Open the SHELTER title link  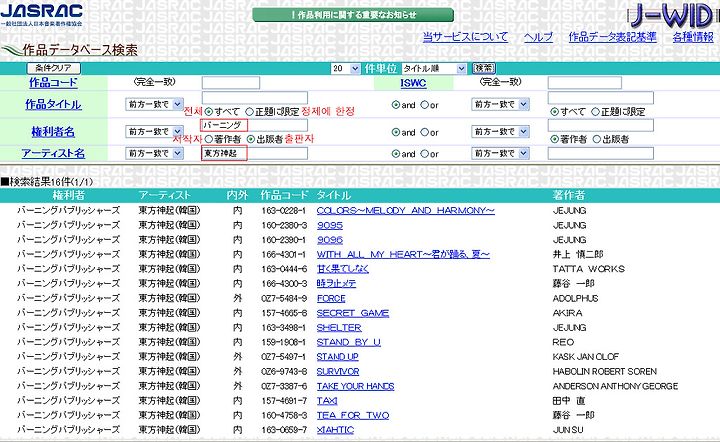[x=339, y=328]
